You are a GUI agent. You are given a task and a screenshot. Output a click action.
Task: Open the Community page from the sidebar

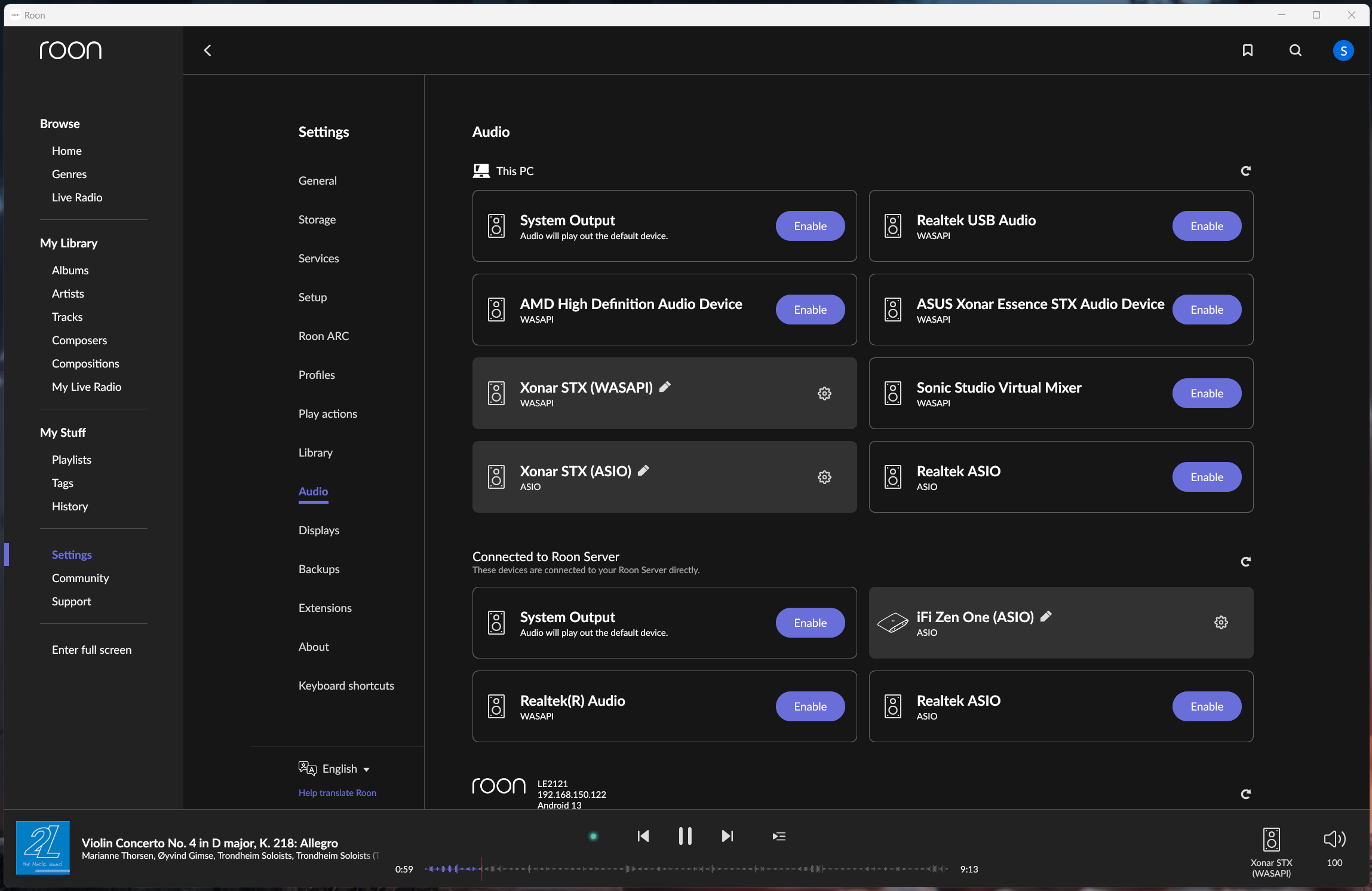point(80,577)
